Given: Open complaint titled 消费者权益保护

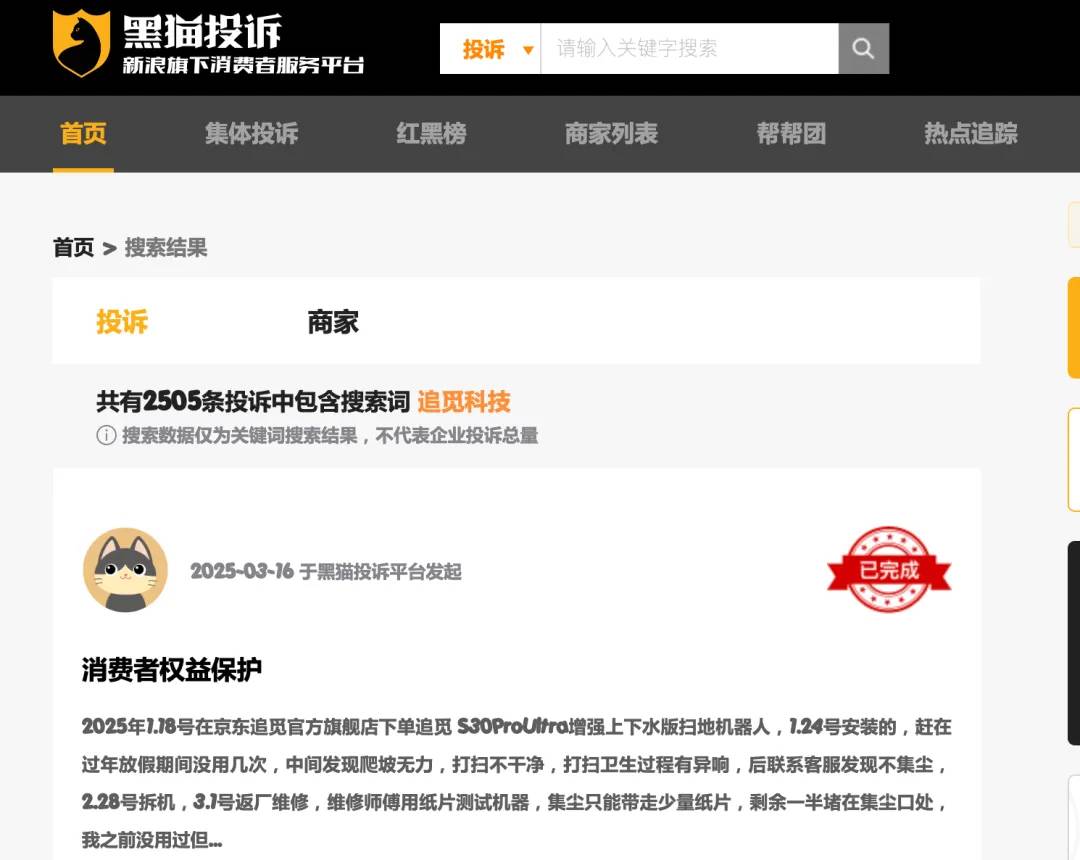Looking at the screenshot, I should pos(172,669).
